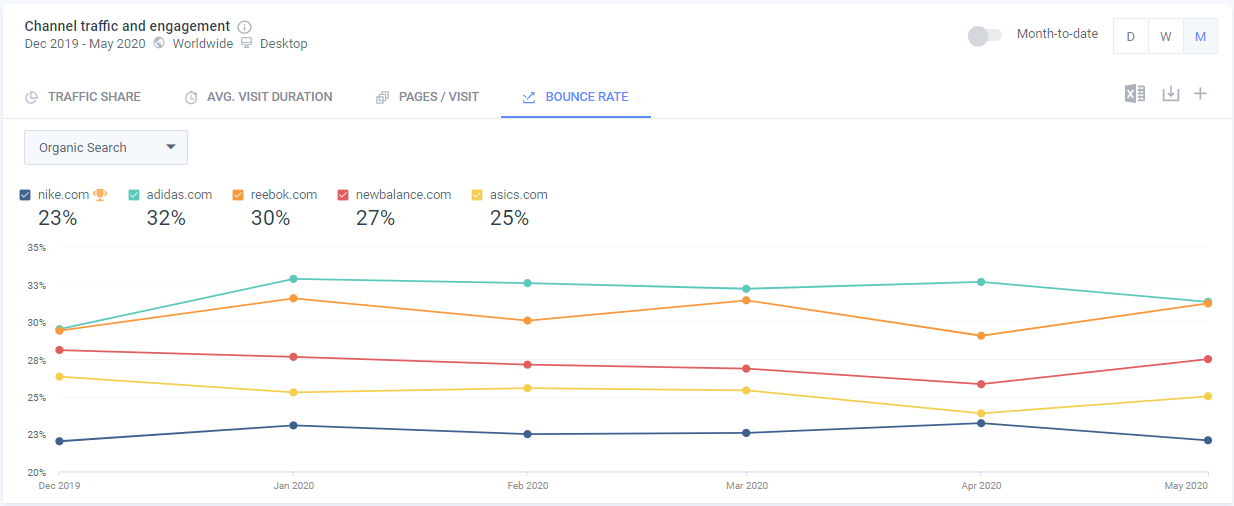The width and height of the screenshot is (1234, 506).
Task: Toggle the Month-to-date switch
Action: 984,36
